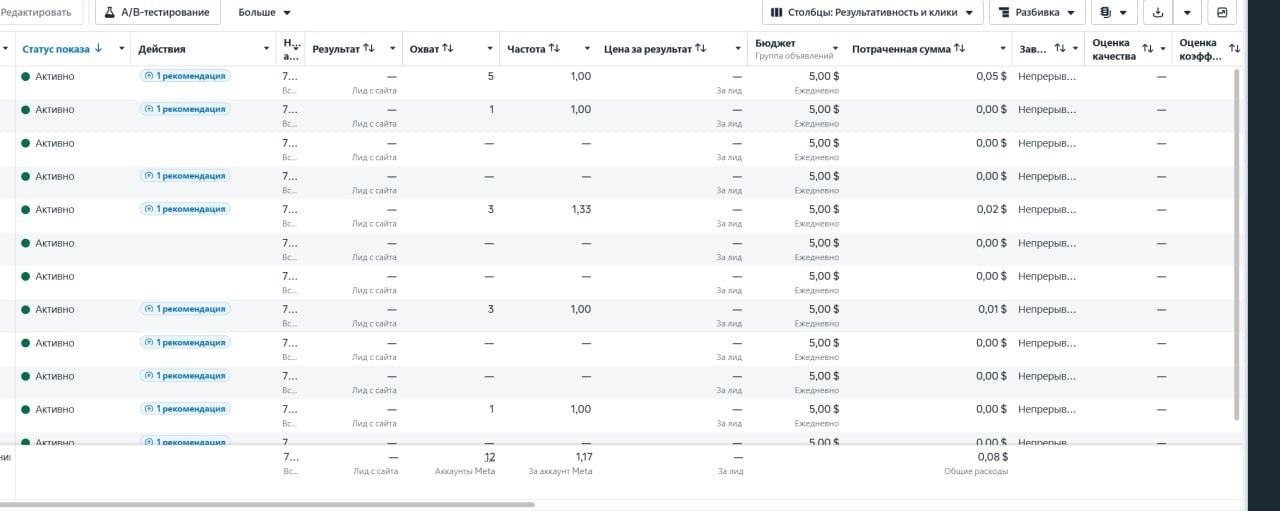The width and height of the screenshot is (1280, 511).
Task: Click the flask icon on A/B-тестирование button
Action: point(110,12)
